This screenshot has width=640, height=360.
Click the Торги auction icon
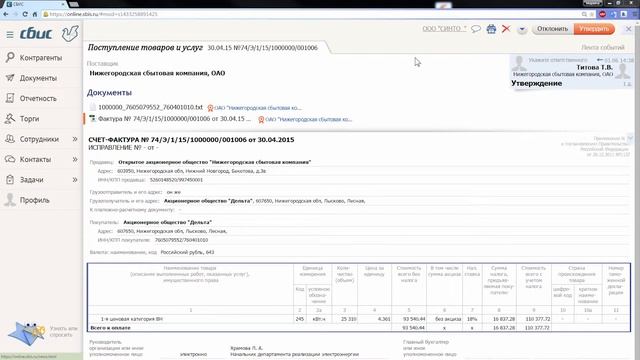point(10,118)
